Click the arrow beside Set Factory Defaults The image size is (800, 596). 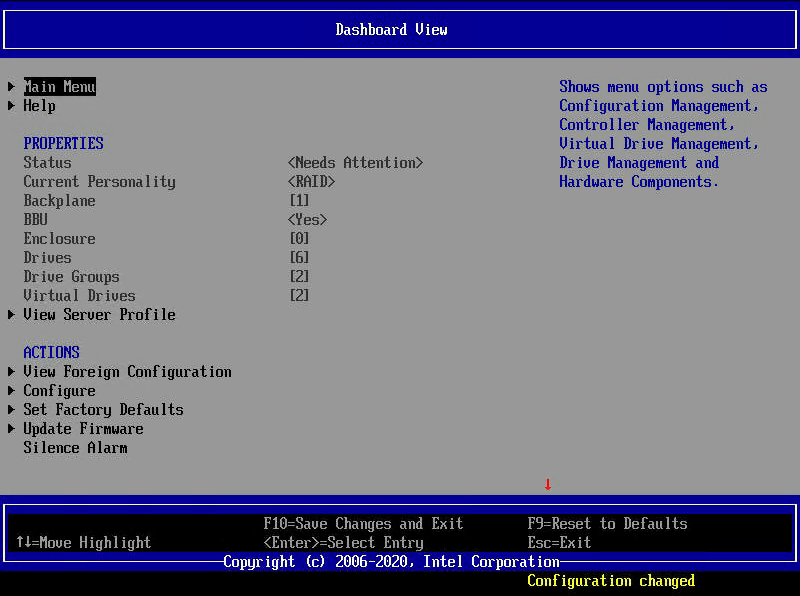pos(11,409)
